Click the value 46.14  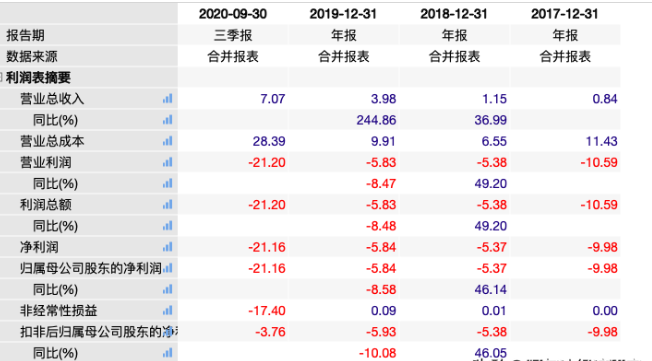tap(491, 289)
